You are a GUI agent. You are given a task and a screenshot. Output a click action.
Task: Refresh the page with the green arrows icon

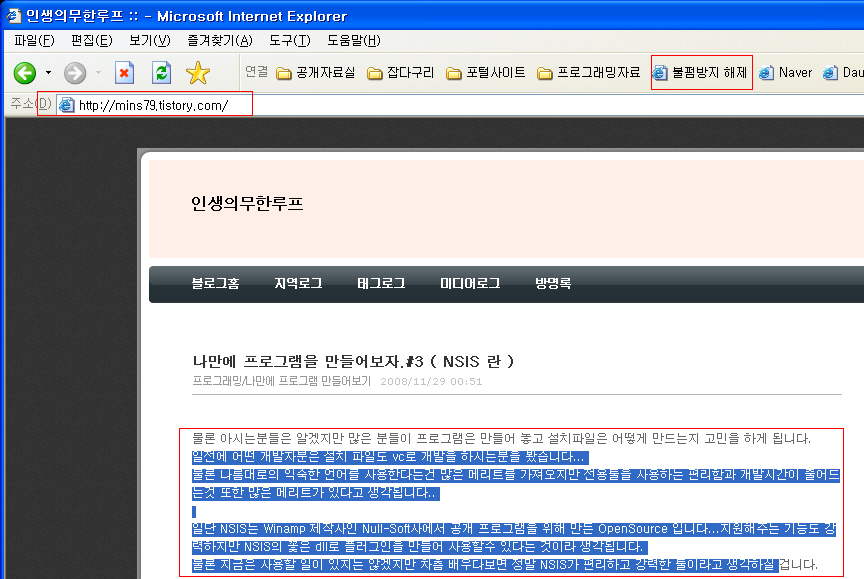click(x=161, y=73)
